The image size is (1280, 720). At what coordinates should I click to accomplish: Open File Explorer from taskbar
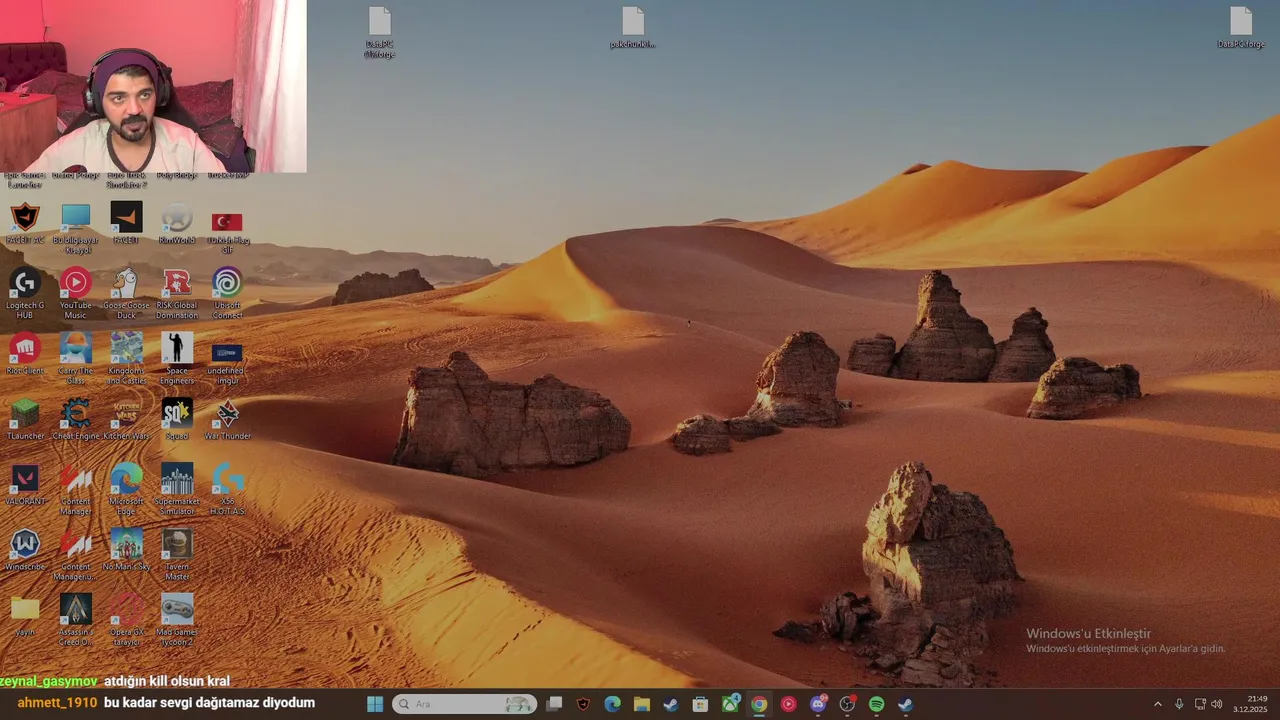pyautogui.click(x=642, y=704)
